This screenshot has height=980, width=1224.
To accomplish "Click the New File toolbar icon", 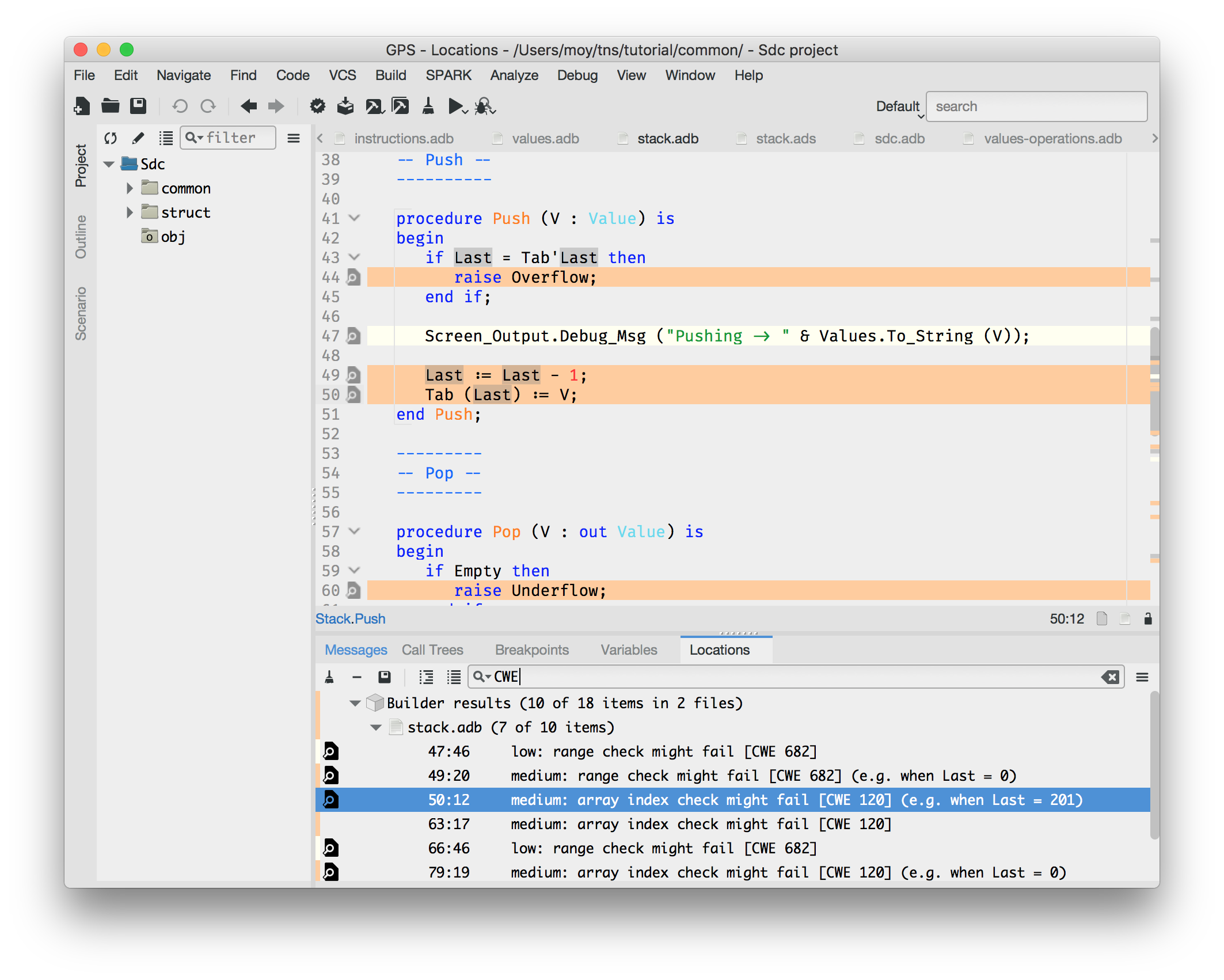I will 82,106.
